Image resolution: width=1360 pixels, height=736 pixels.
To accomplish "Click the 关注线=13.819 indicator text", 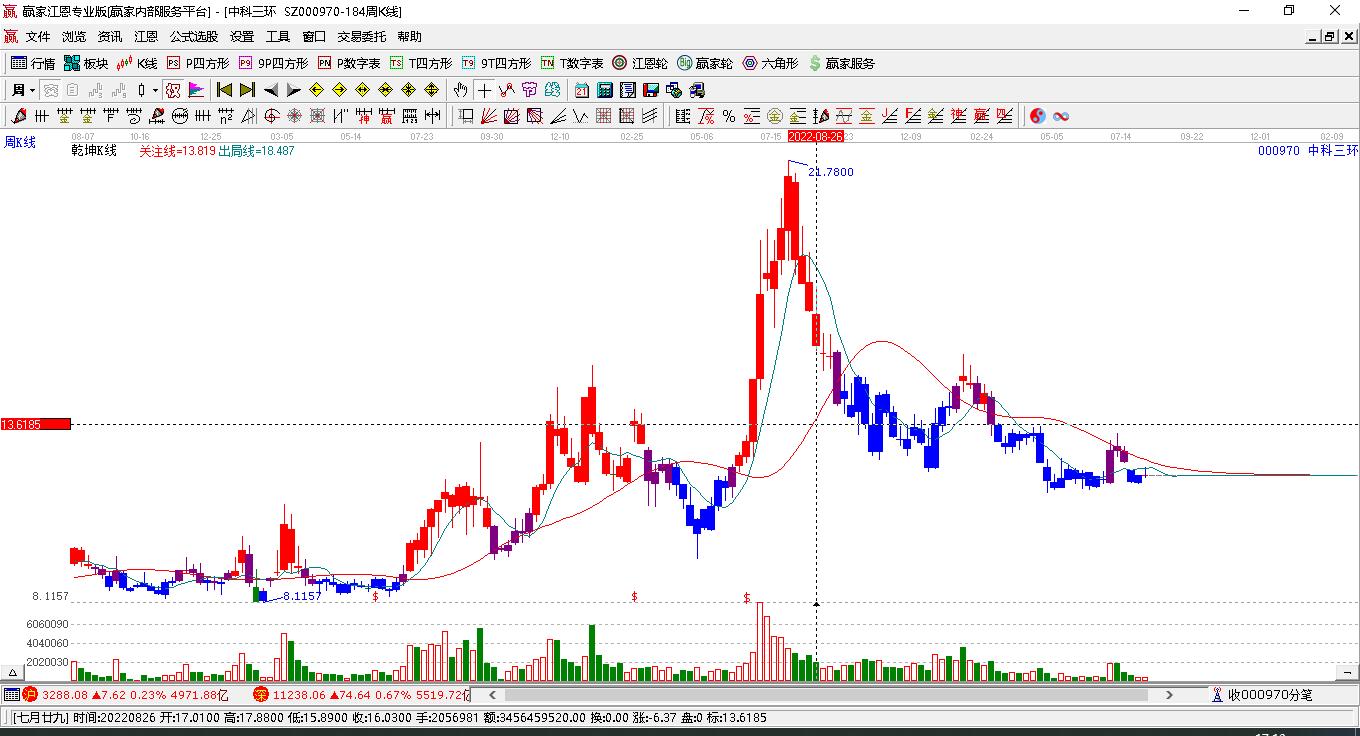I will [177, 151].
